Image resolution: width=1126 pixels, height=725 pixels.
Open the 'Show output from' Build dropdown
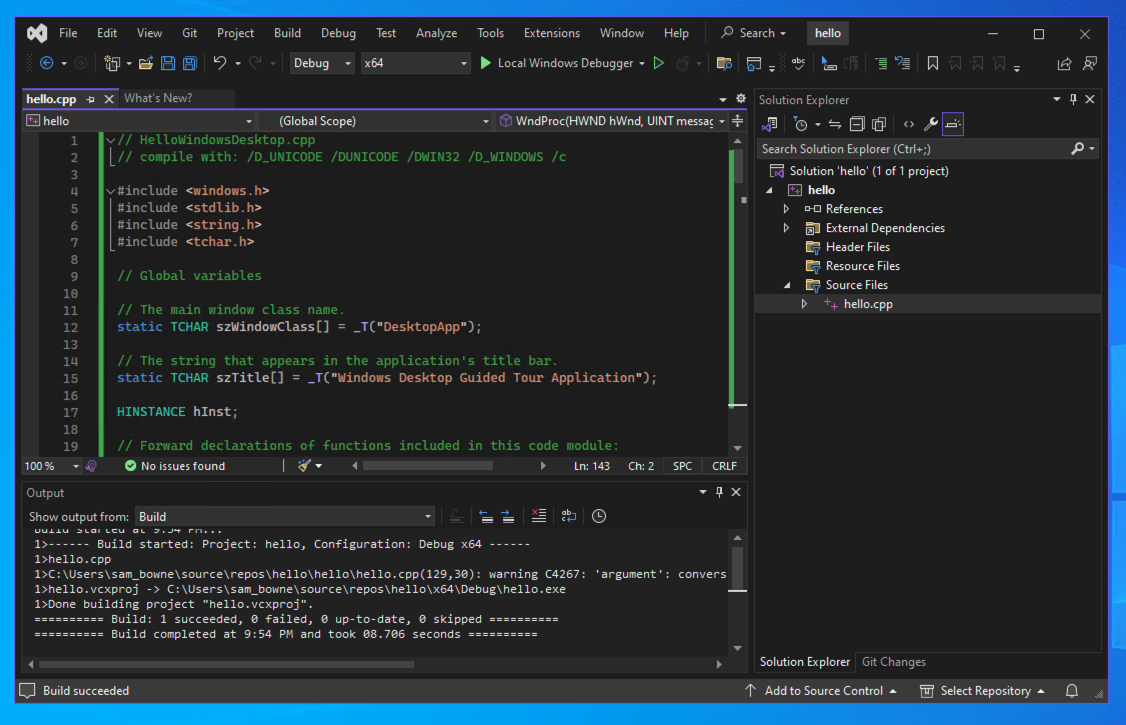285,517
